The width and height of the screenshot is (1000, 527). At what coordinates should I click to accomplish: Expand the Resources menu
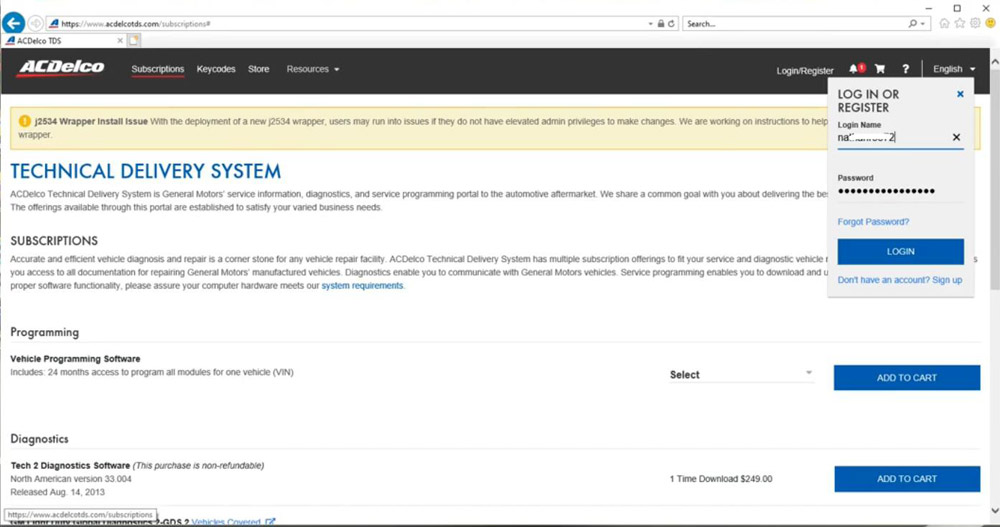pos(312,70)
